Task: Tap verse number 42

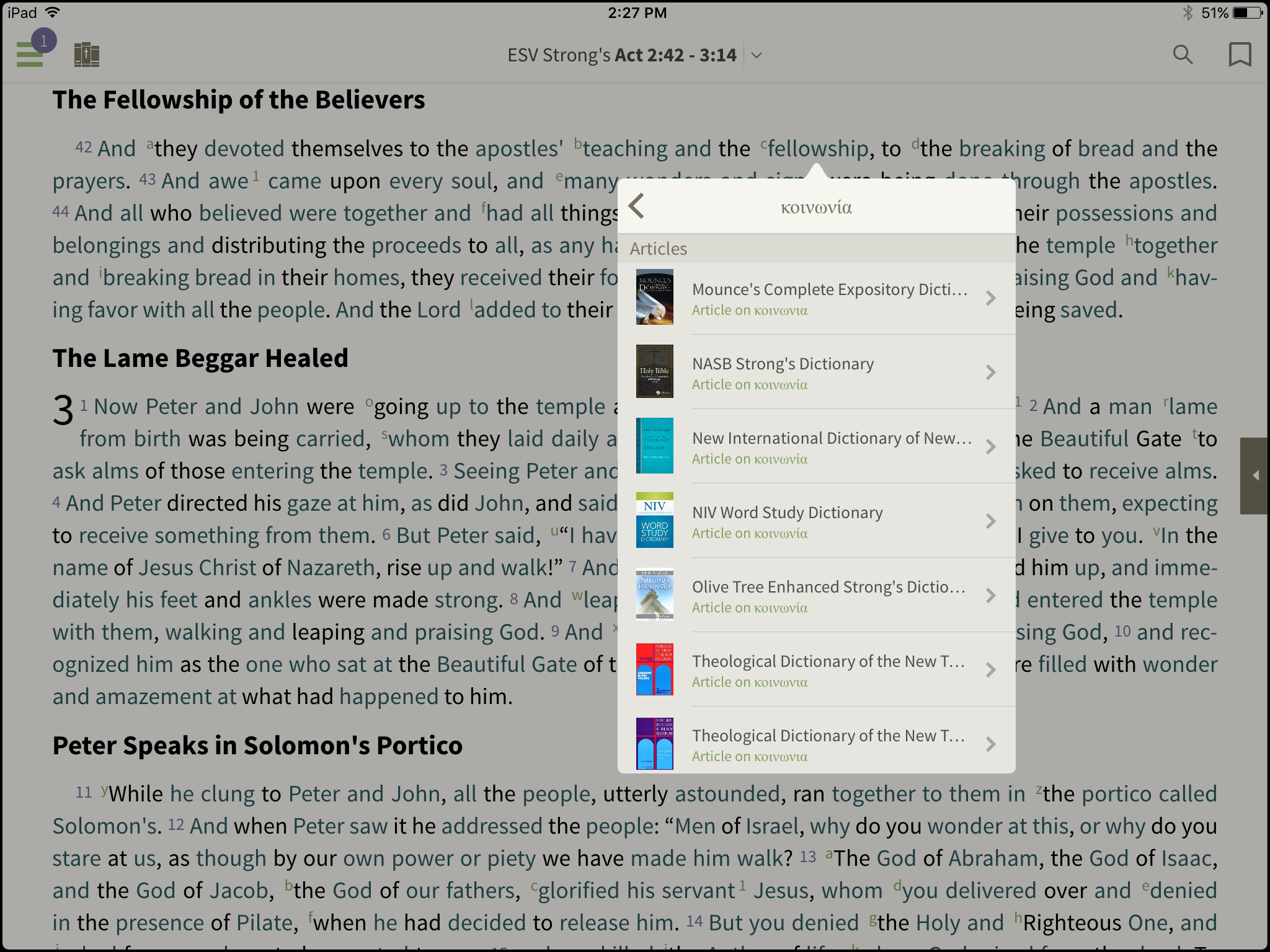Action: 84,148
